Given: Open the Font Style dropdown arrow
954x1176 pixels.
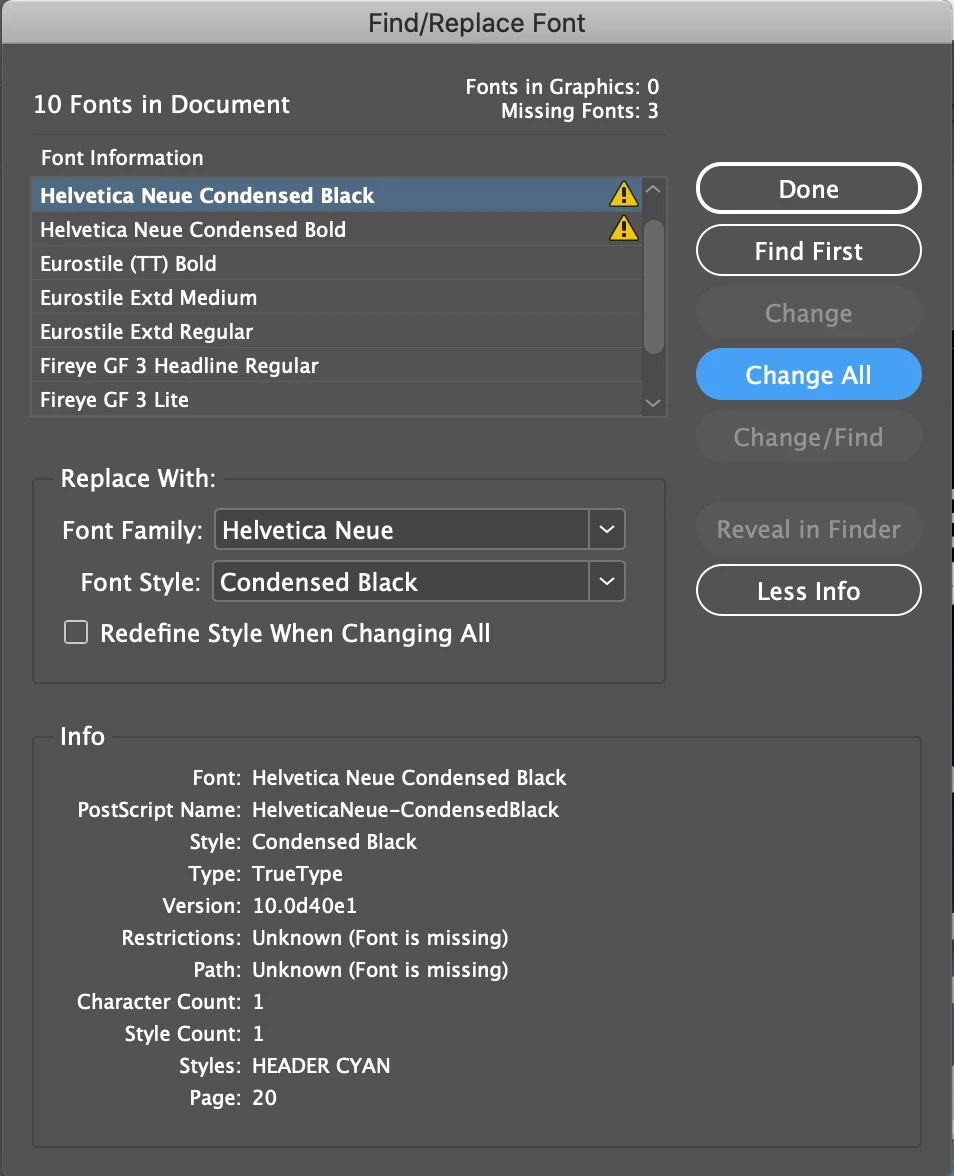Looking at the screenshot, I should 607,581.
